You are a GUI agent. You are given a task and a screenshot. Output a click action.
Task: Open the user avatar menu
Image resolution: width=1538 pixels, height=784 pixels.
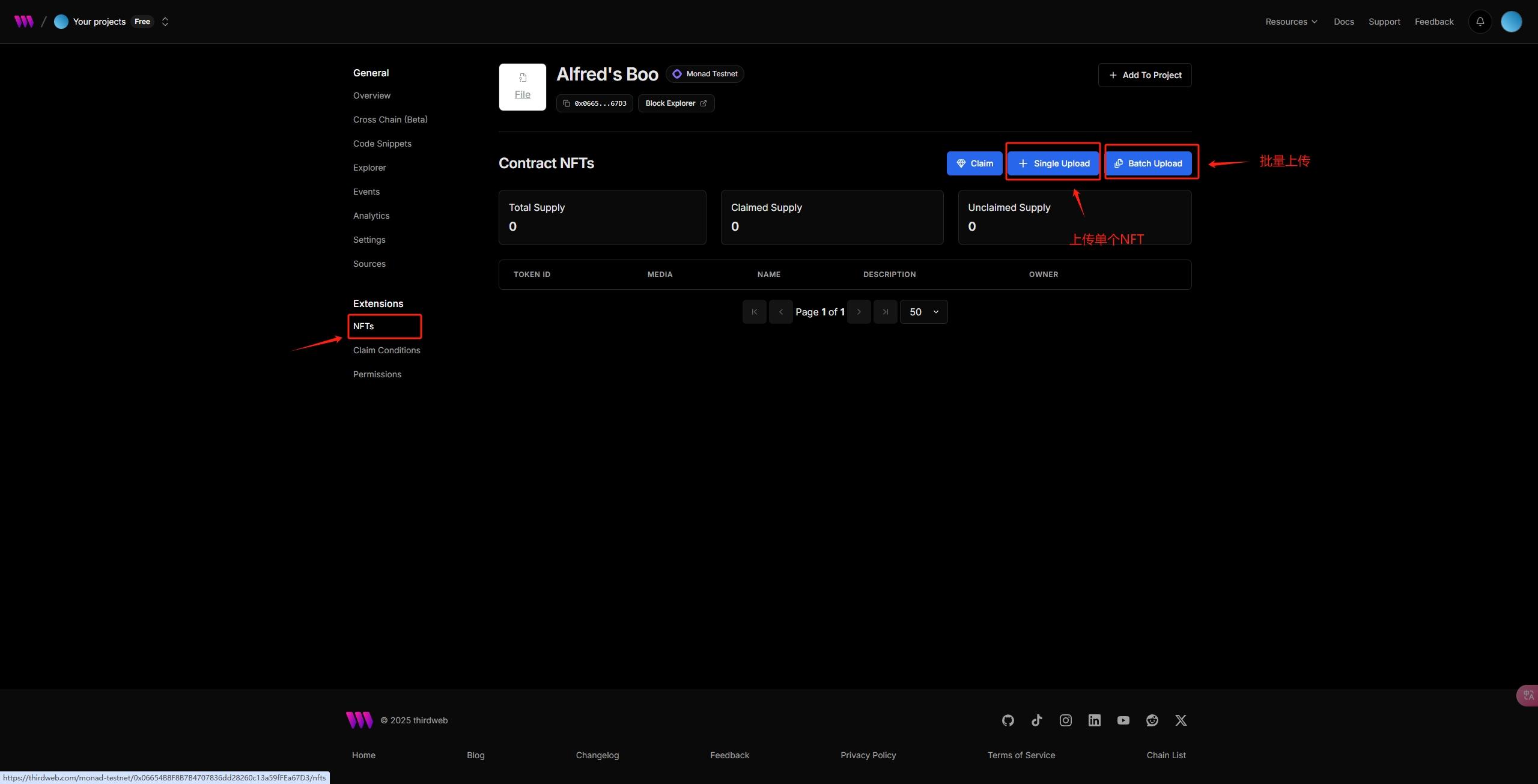tap(1511, 22)
